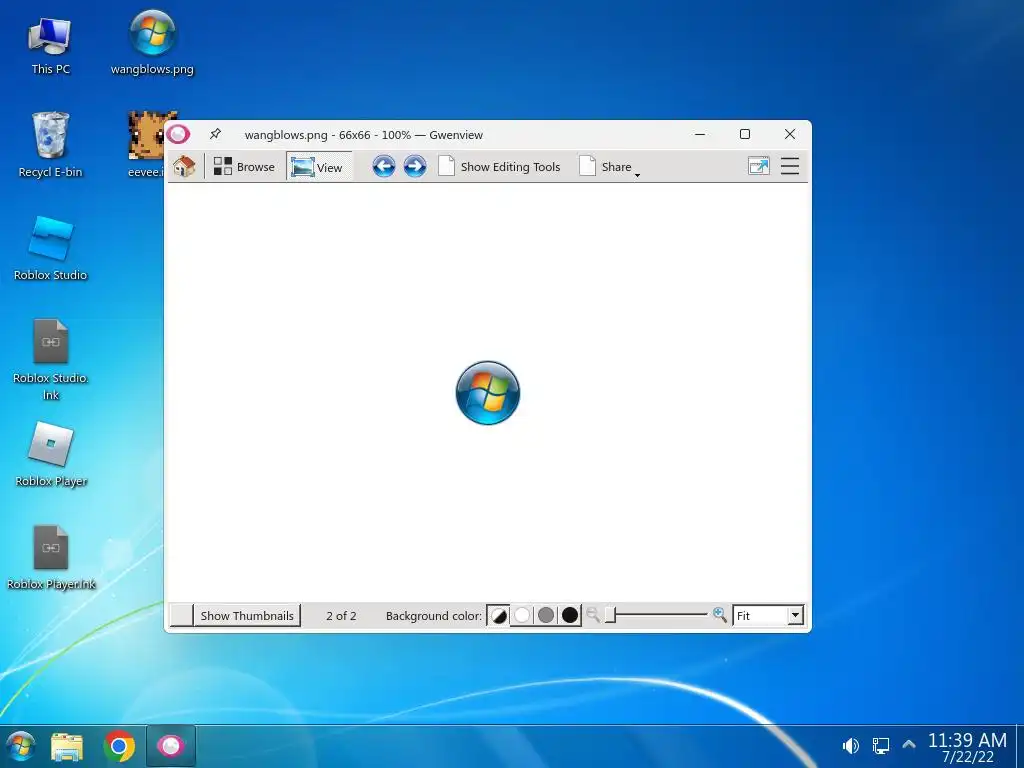Select black background color

click(569, 615)
